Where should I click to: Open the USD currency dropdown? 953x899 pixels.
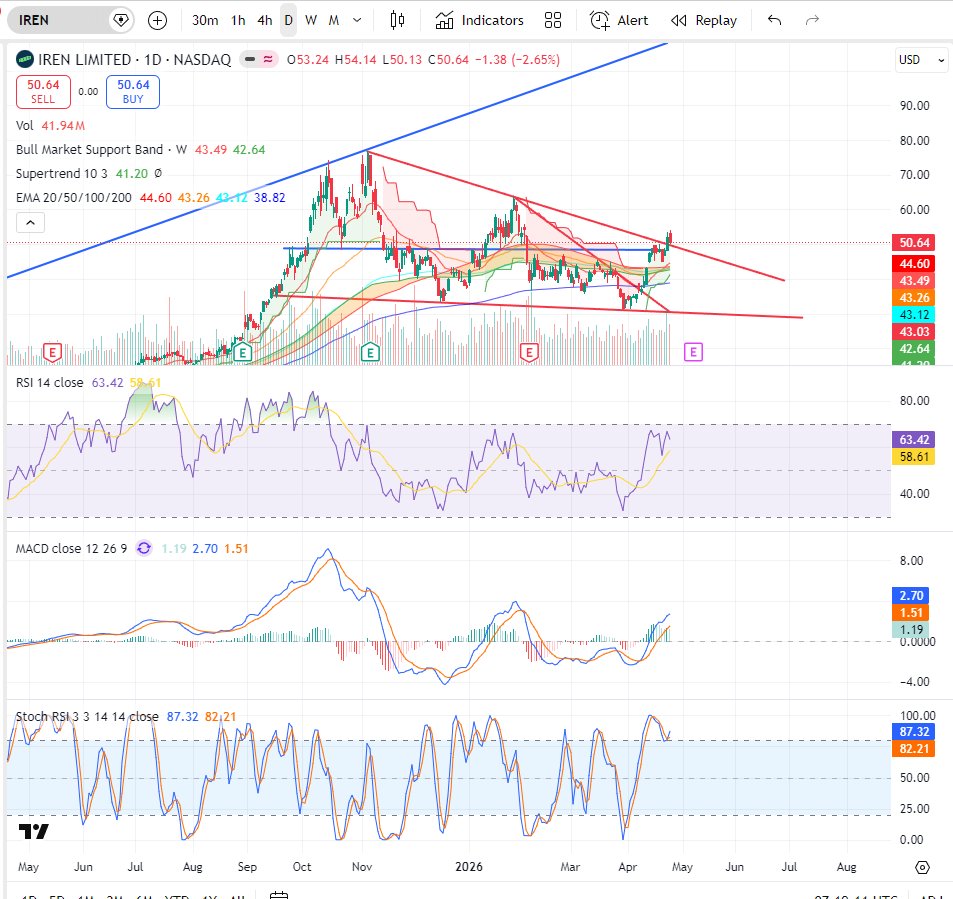click(921, 60)
